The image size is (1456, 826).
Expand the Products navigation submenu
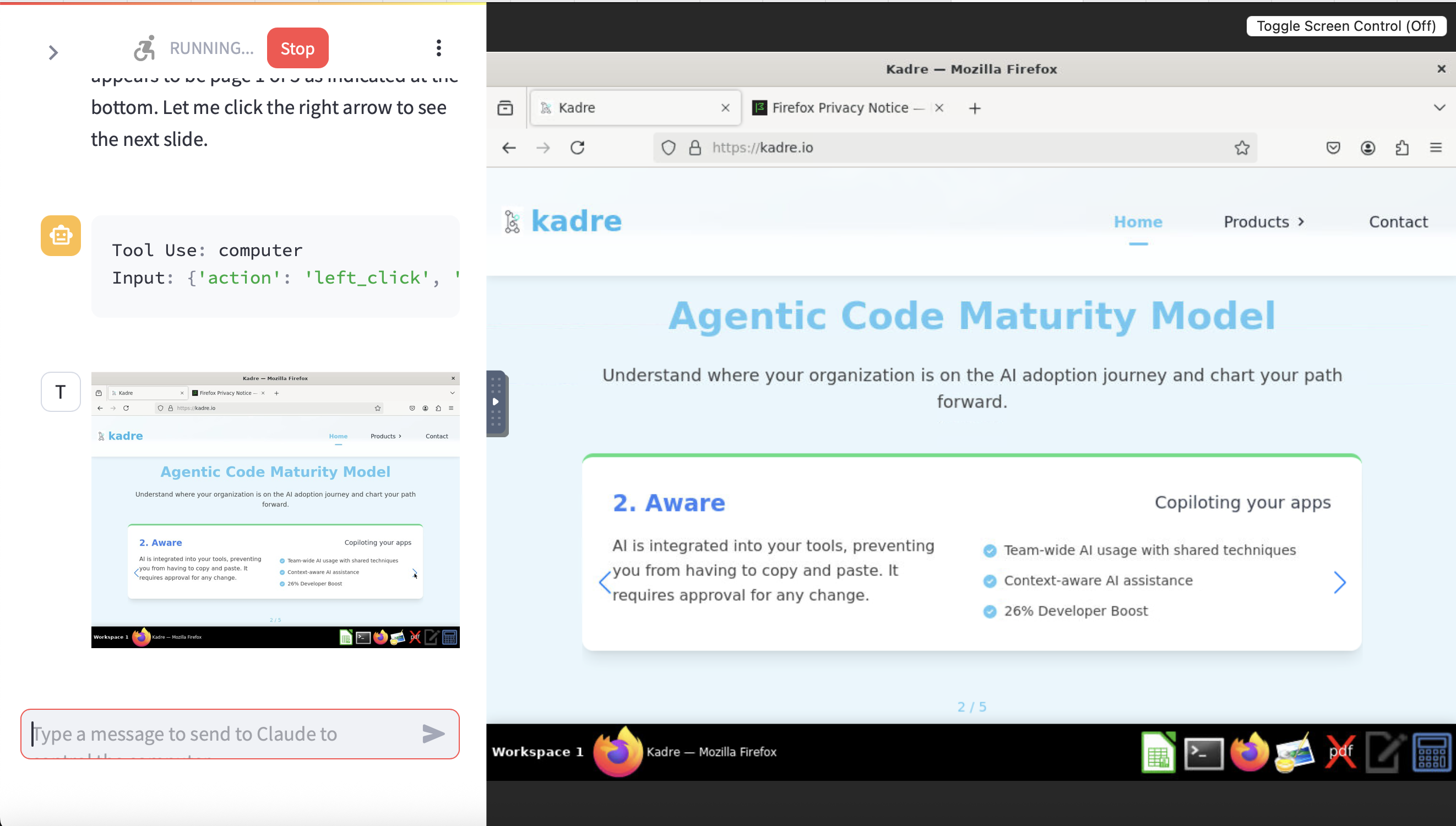(1264, 222)
